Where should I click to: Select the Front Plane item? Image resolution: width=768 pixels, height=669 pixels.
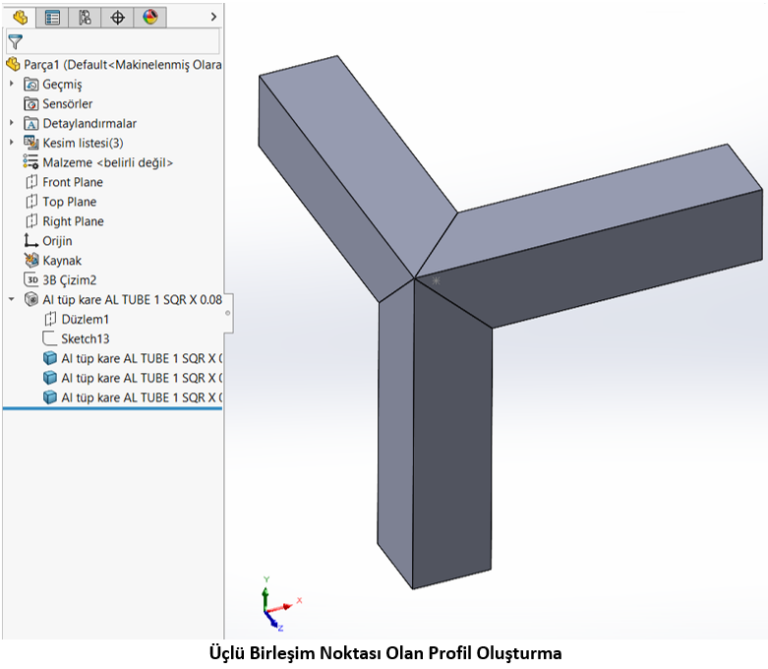(72, 182)
